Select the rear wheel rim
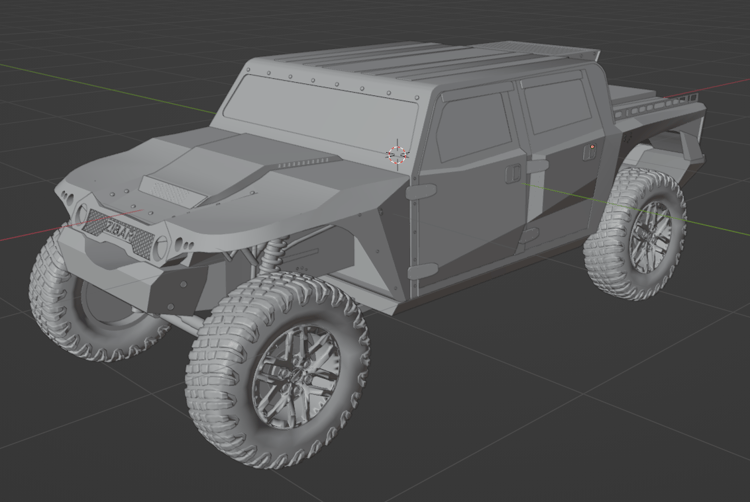This screenshot has height=502, width=750. [650, 236]
